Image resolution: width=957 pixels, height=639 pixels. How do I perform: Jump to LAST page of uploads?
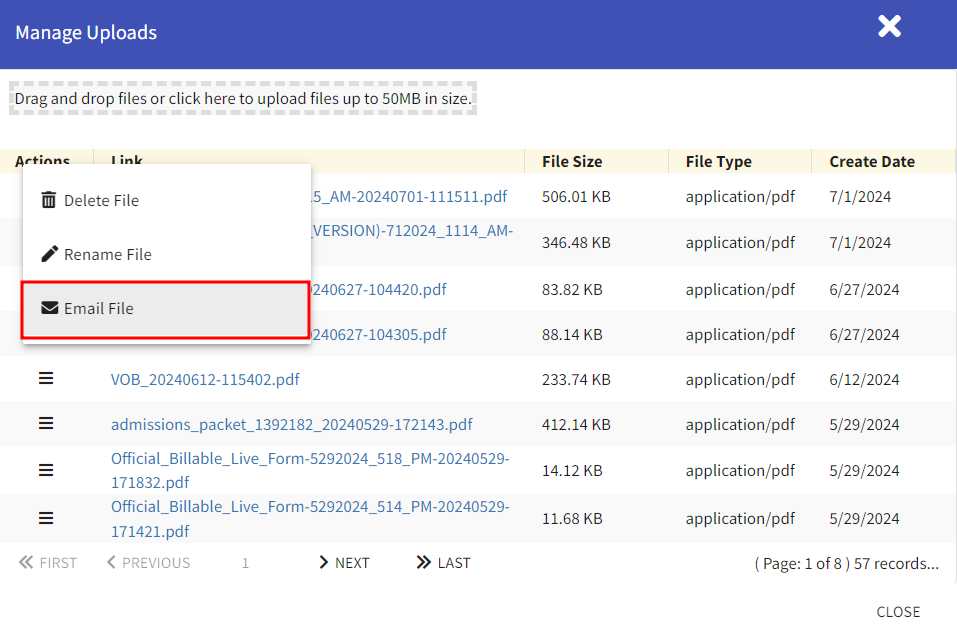(x=443, y=563)
